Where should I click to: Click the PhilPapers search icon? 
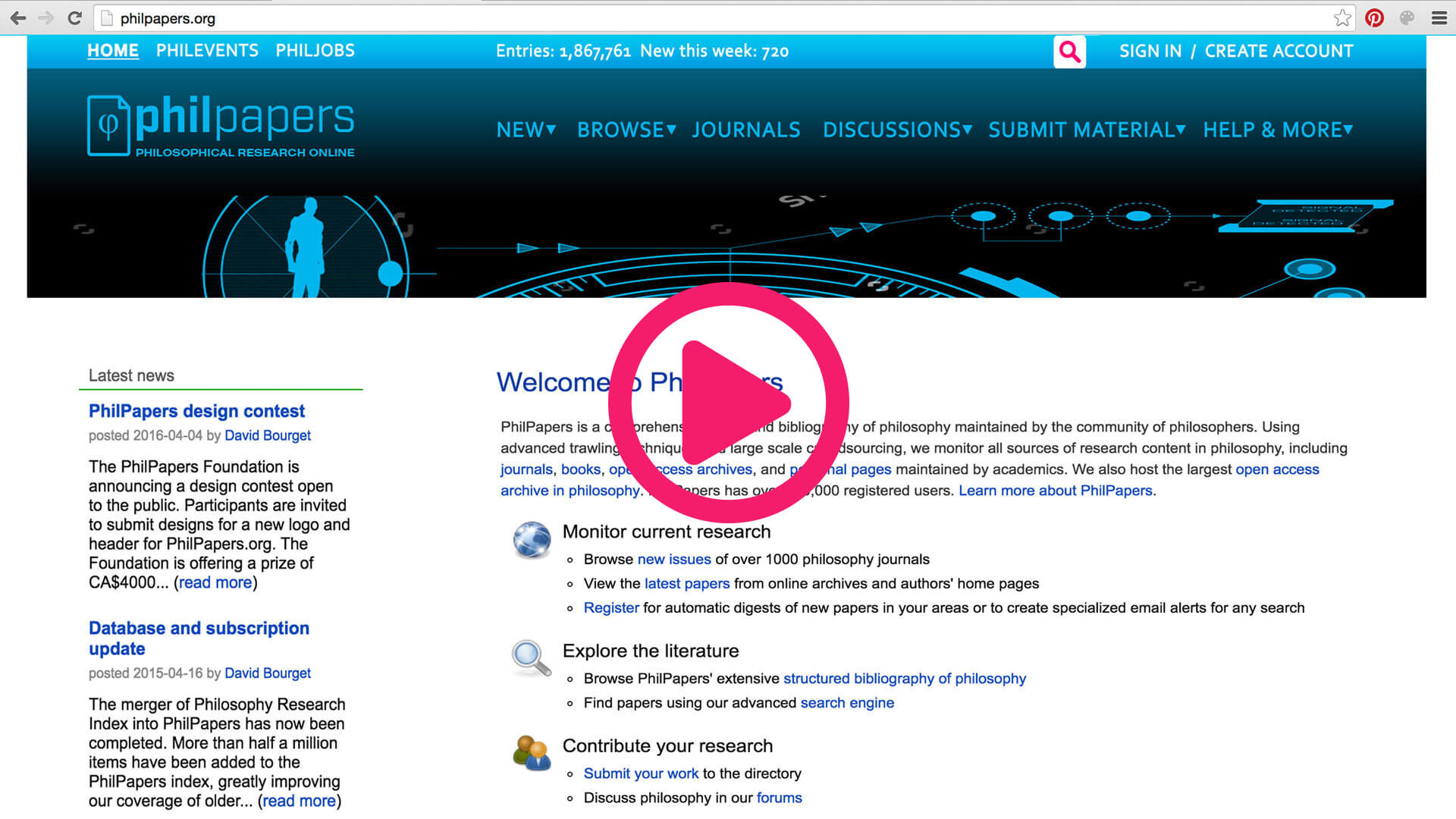pyautogui.click(x=1069, y=52)
